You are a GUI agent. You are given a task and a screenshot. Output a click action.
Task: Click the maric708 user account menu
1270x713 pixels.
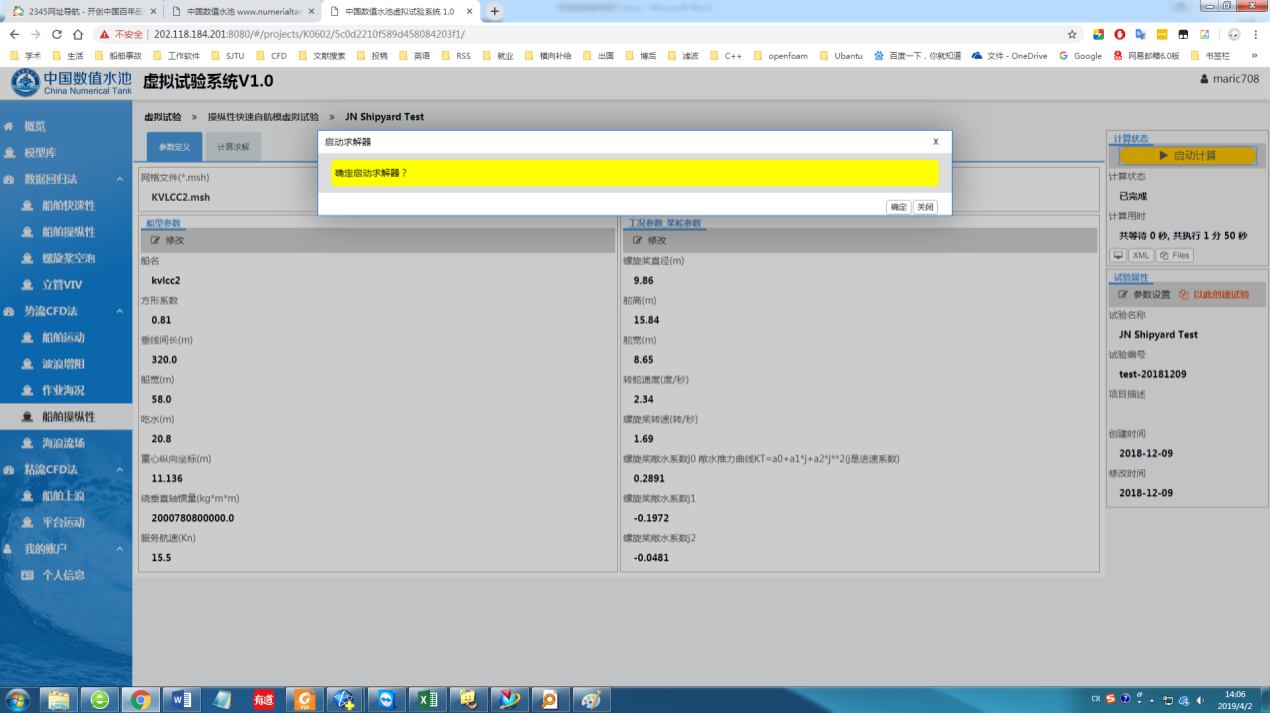point(1229,79)
